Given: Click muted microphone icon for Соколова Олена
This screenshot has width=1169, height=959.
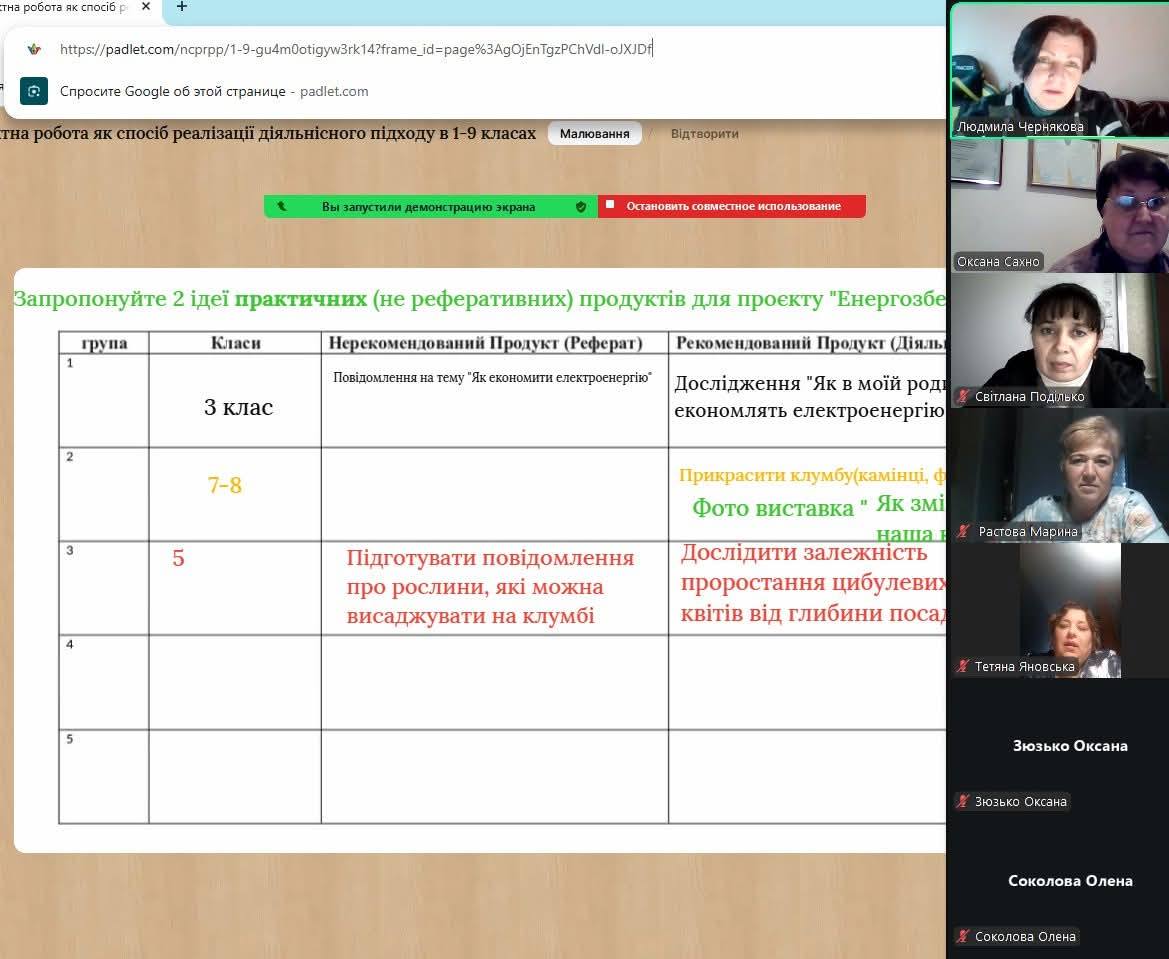Looking at the screenshot, I should (x=963, y=937).
